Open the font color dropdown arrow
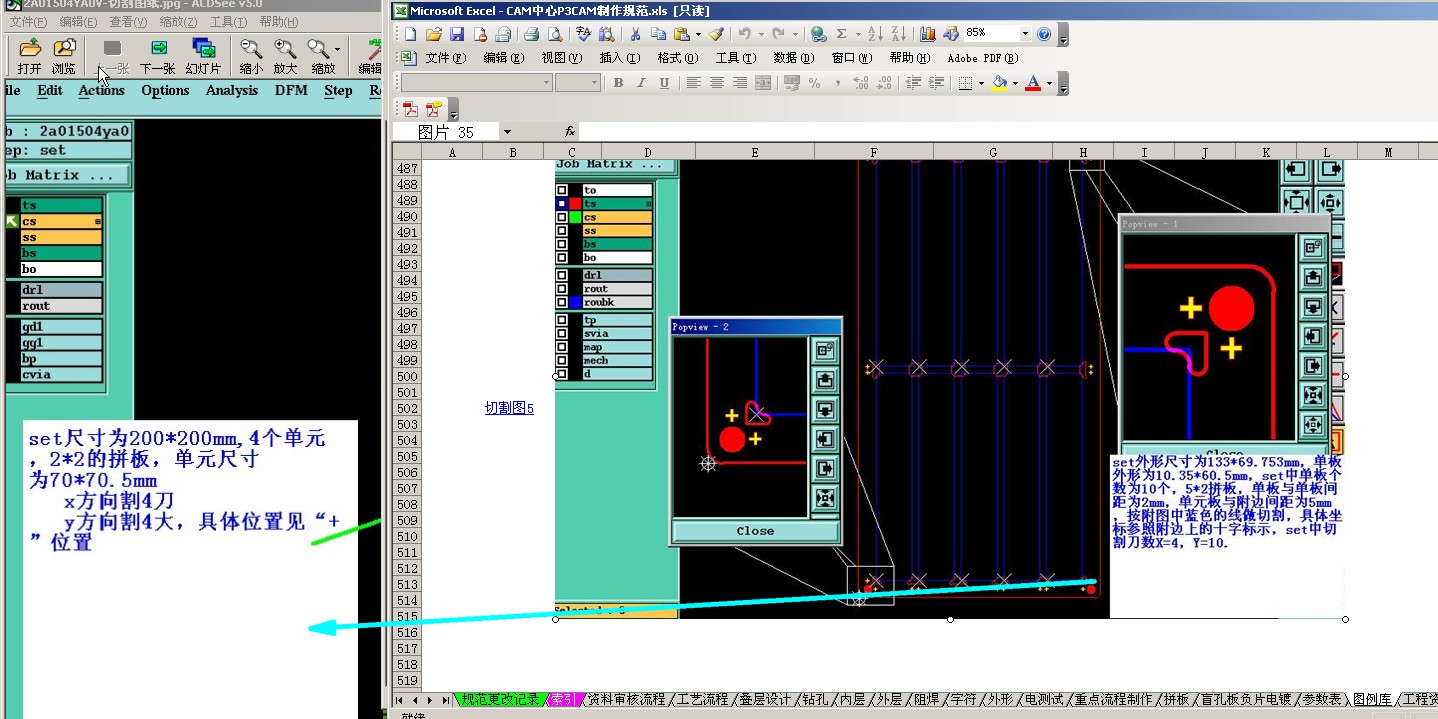 point(1048,83)
